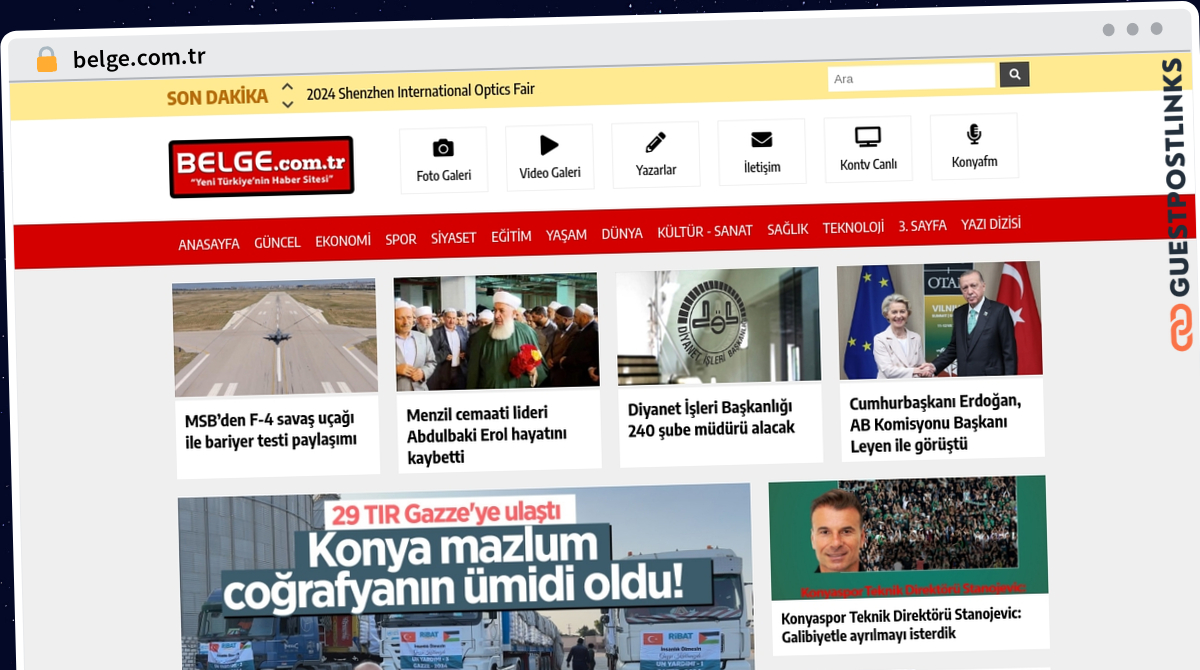Open Erdoğan and Leyen meeting photo
This screenshot has height=670, width=1200.
(x=940, y=321)
